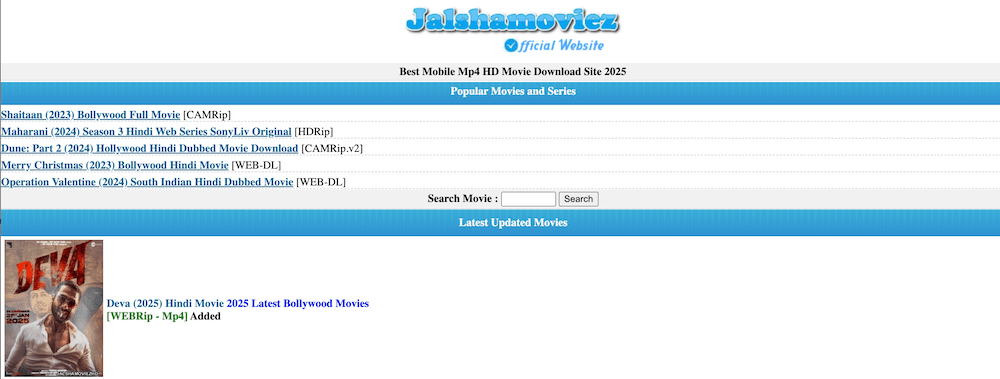Viewport: 1000px width, 379px height.
Task: Open Shaitaan (2023) Bollywood Full Movie link
Action: 91,115
